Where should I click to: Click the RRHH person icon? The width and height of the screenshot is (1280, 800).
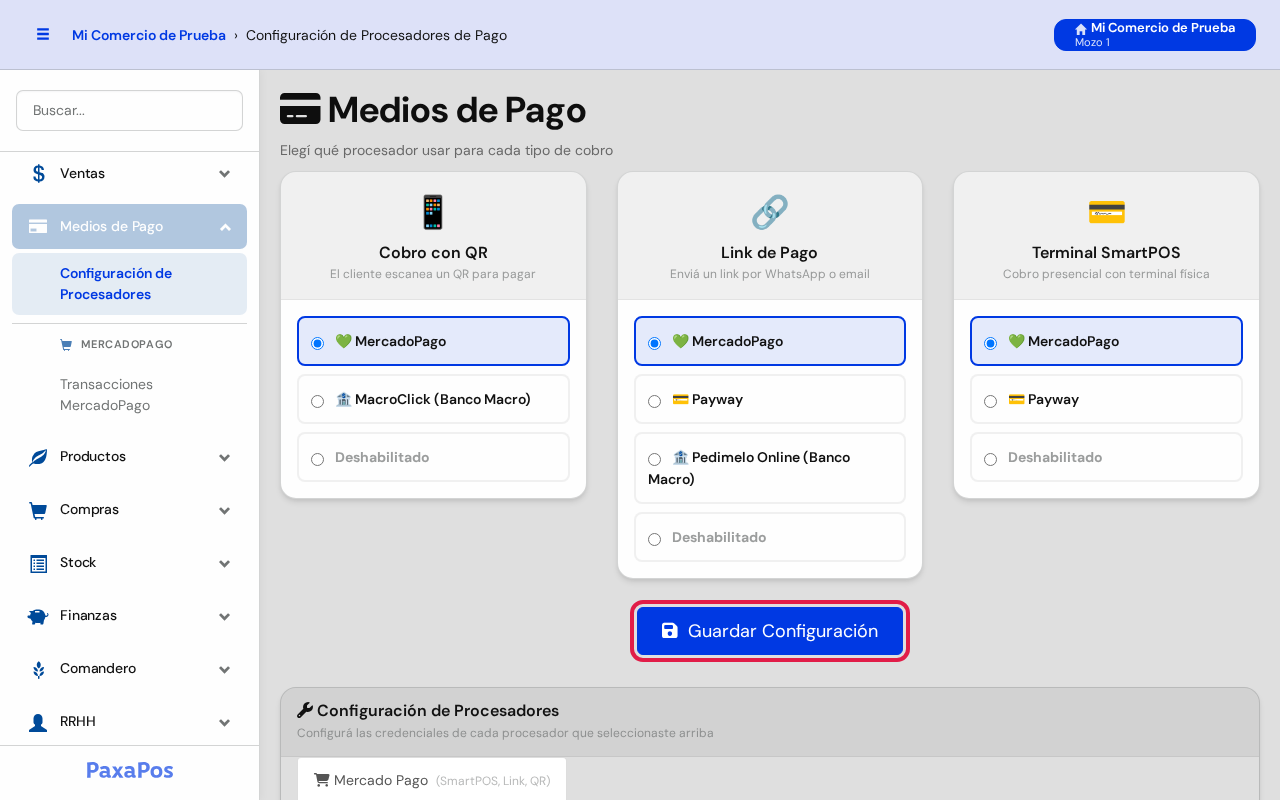(38, 722)
